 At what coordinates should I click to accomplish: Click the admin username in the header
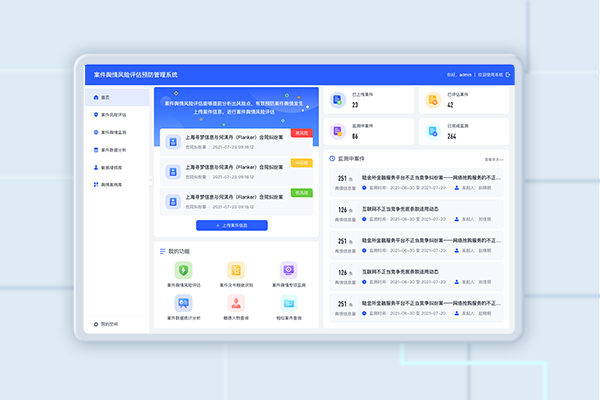click(465, 74)
